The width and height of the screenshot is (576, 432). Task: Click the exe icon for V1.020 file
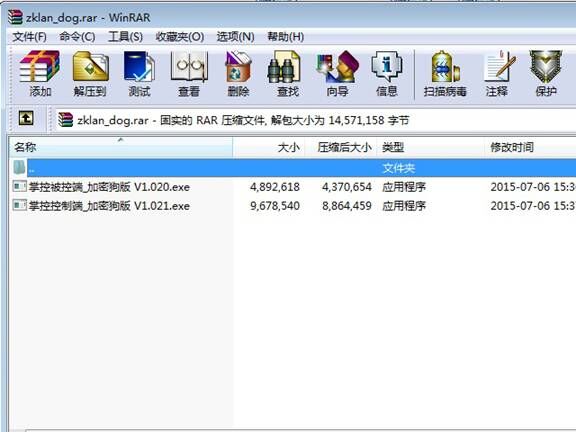(19, 186)
